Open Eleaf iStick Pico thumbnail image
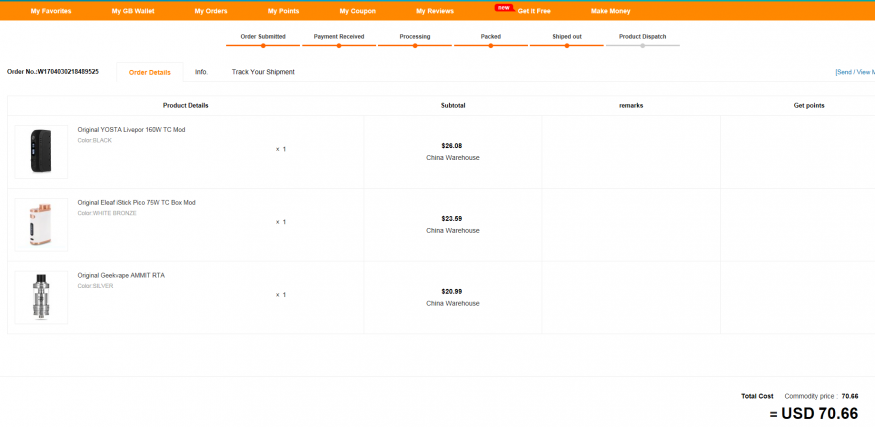 point(41,224)
